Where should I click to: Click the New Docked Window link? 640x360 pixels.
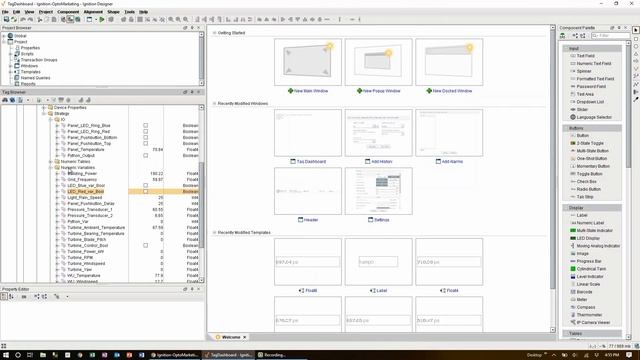pos(449,91)
